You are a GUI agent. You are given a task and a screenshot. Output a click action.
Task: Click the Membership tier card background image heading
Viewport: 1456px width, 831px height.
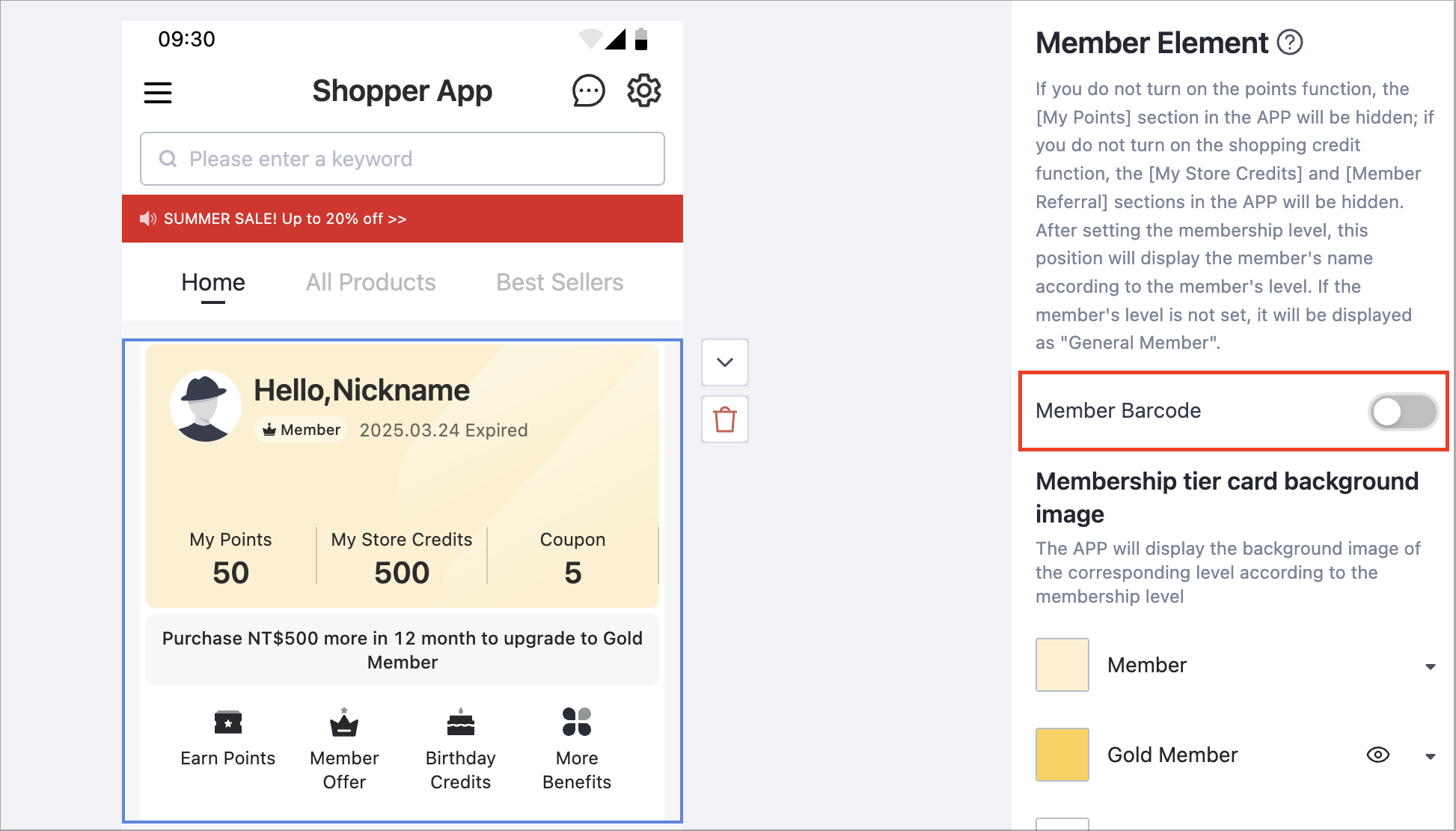(1227, 497)
